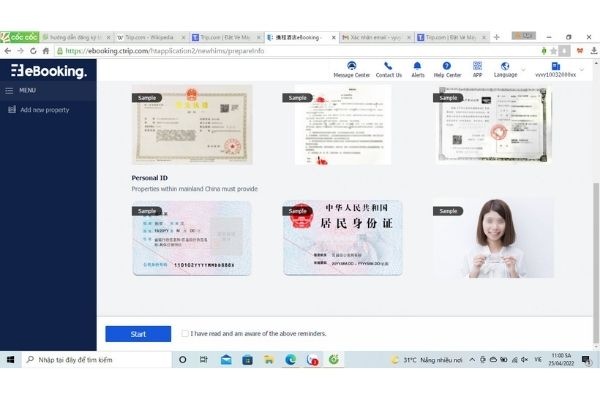Viewport: 600px width, 400px height.
Task: Click the Add new property icon
Action: point(12,109)
